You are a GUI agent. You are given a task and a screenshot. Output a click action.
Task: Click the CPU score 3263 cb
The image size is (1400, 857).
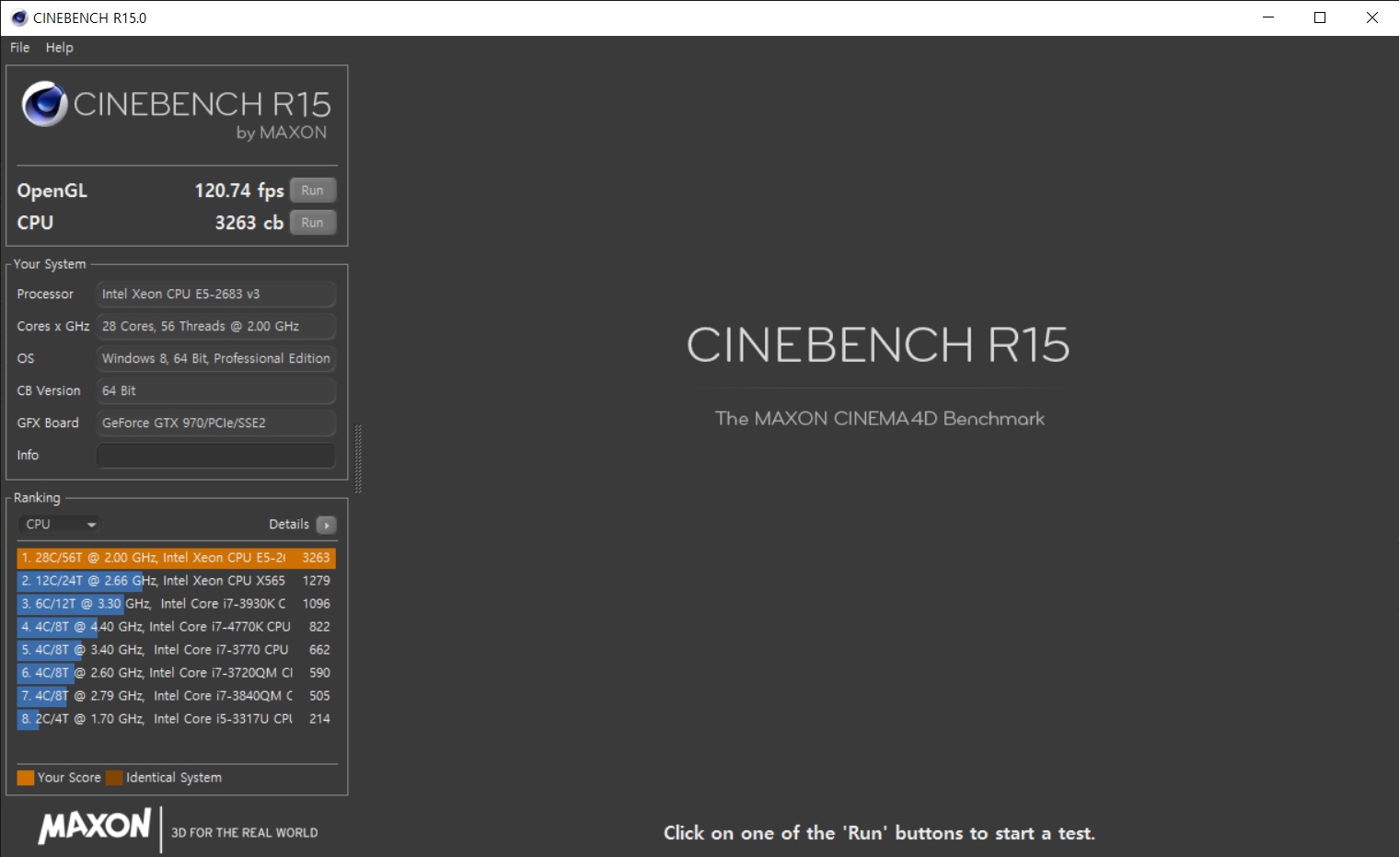249,223
